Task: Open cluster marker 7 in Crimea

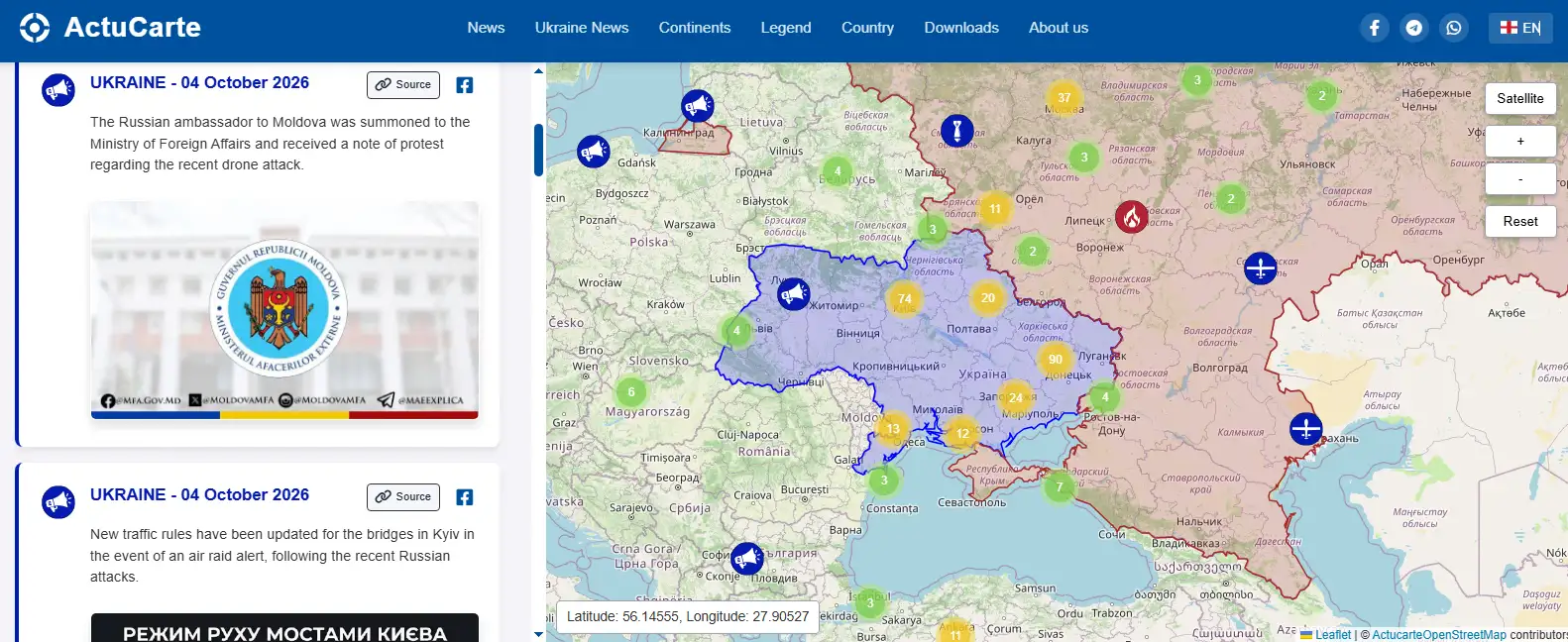Action: click(1060, 486)
